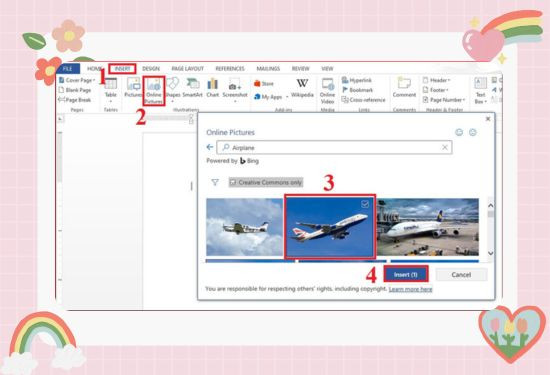Click the Online Pictures icon
This screenshot has height=375, width=550.
pos(154,91)
